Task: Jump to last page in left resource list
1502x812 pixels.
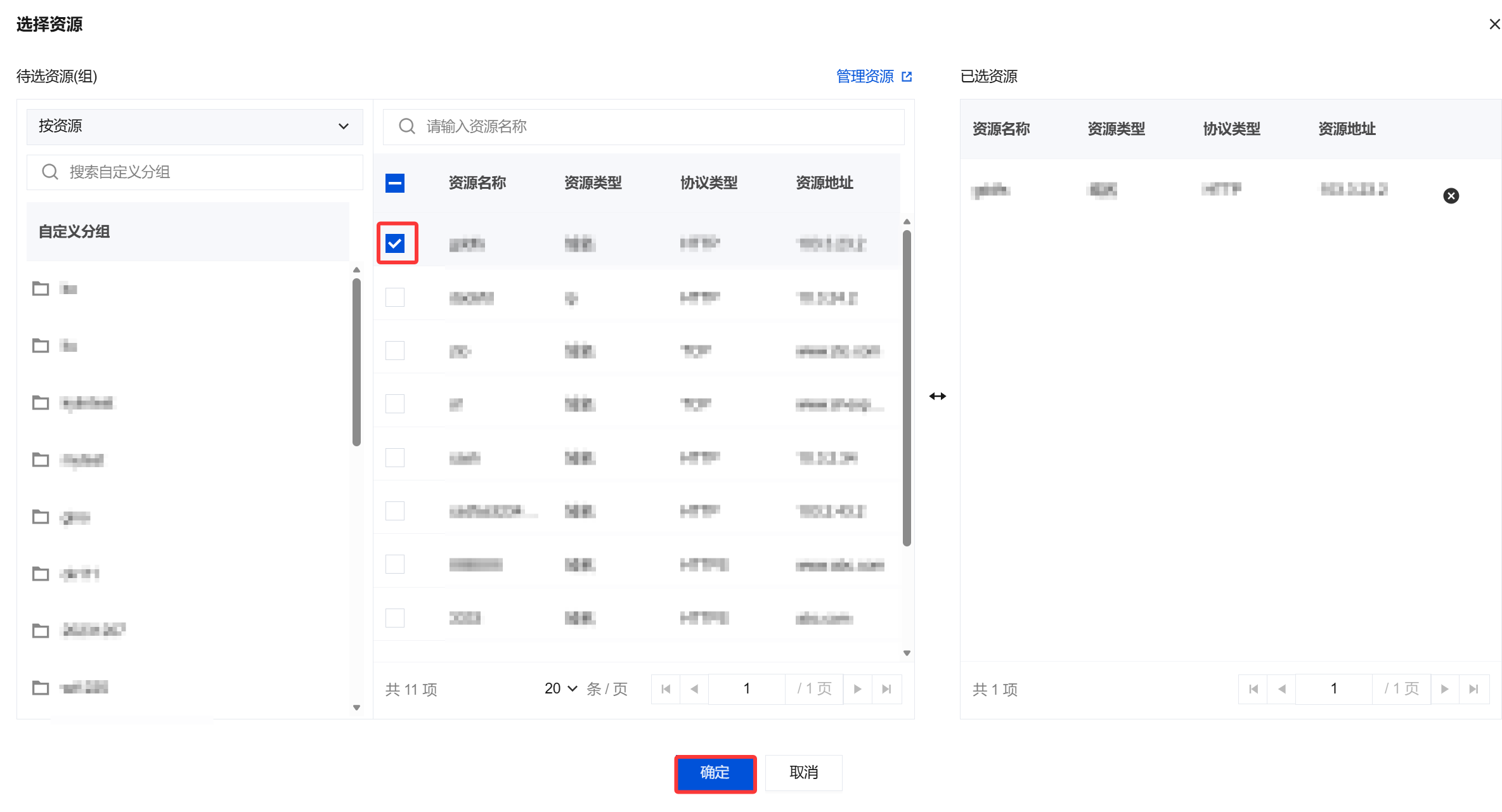Action: coord(886,689)
